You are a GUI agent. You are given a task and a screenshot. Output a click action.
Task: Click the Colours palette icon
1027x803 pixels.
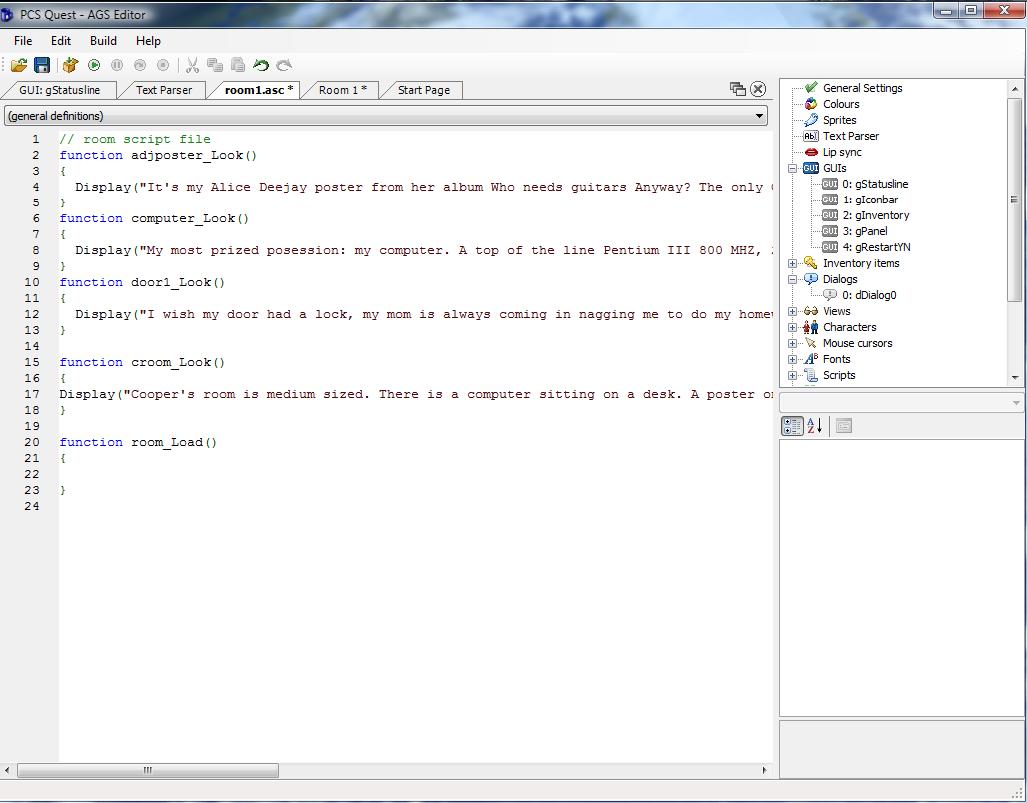[811, 103]
